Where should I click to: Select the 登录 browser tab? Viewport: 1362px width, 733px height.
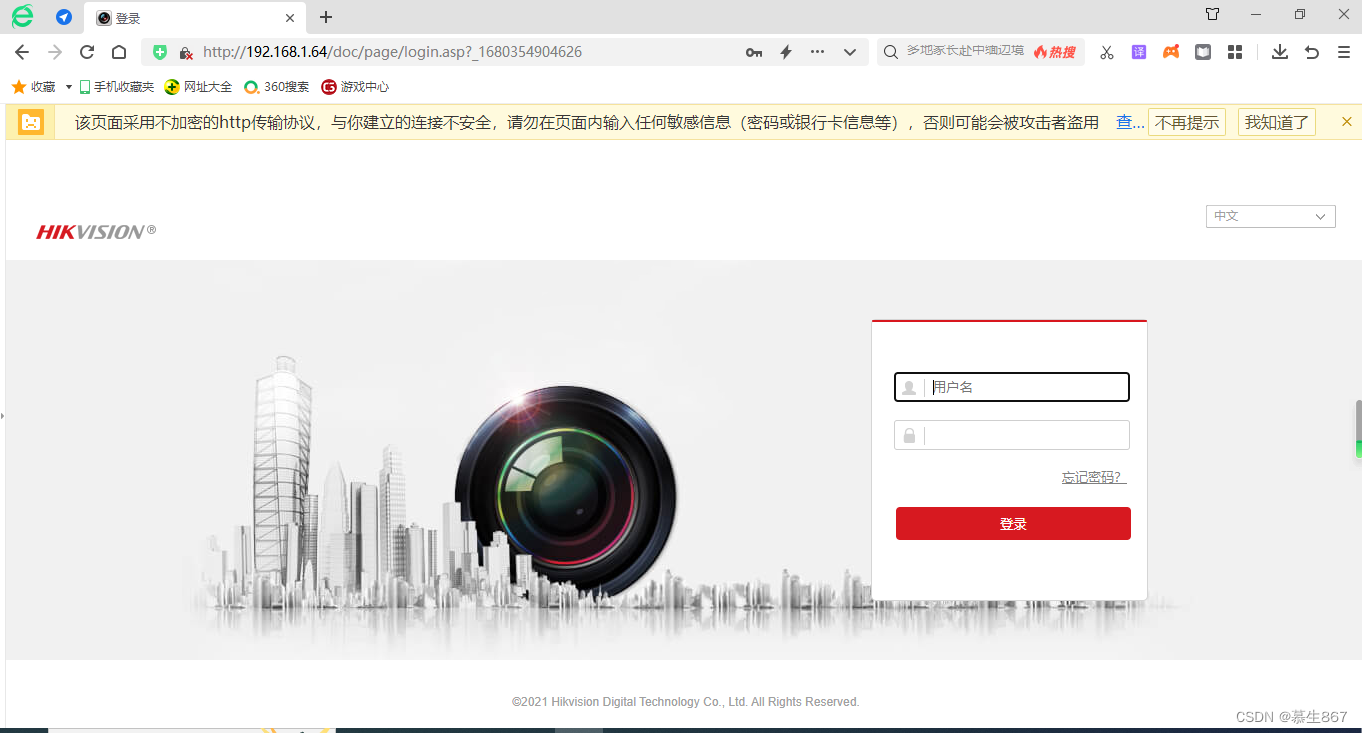pyautogui.click(x=195, y=18)
